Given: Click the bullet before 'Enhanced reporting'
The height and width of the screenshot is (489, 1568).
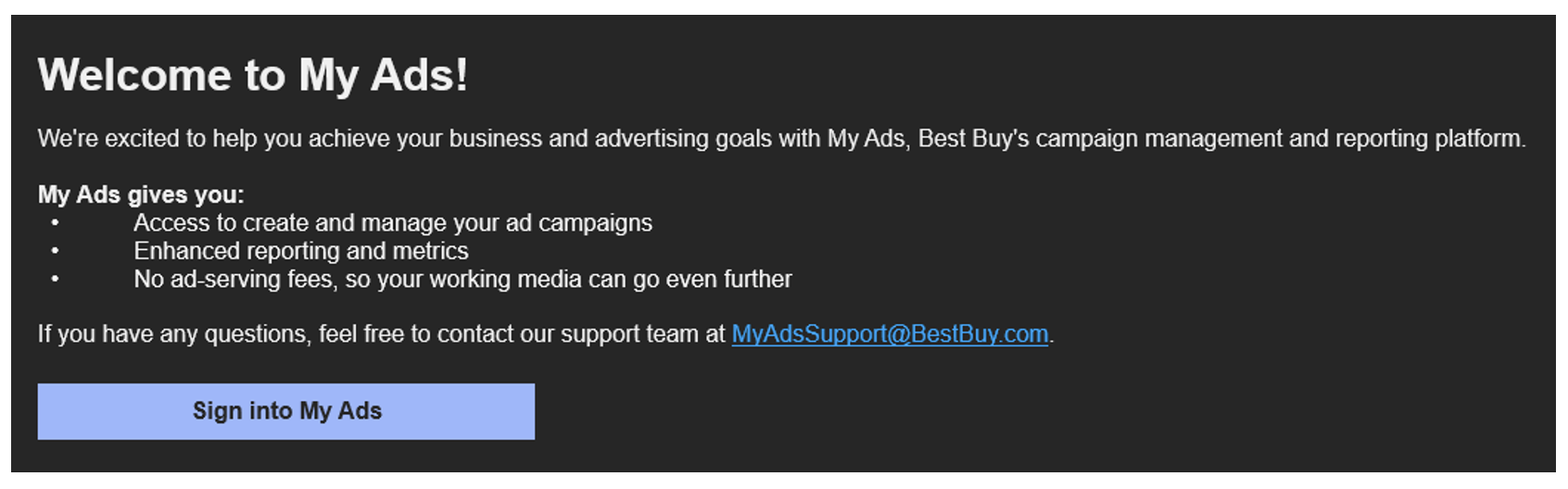Looking at the screenshot, I should coord(55,251).
